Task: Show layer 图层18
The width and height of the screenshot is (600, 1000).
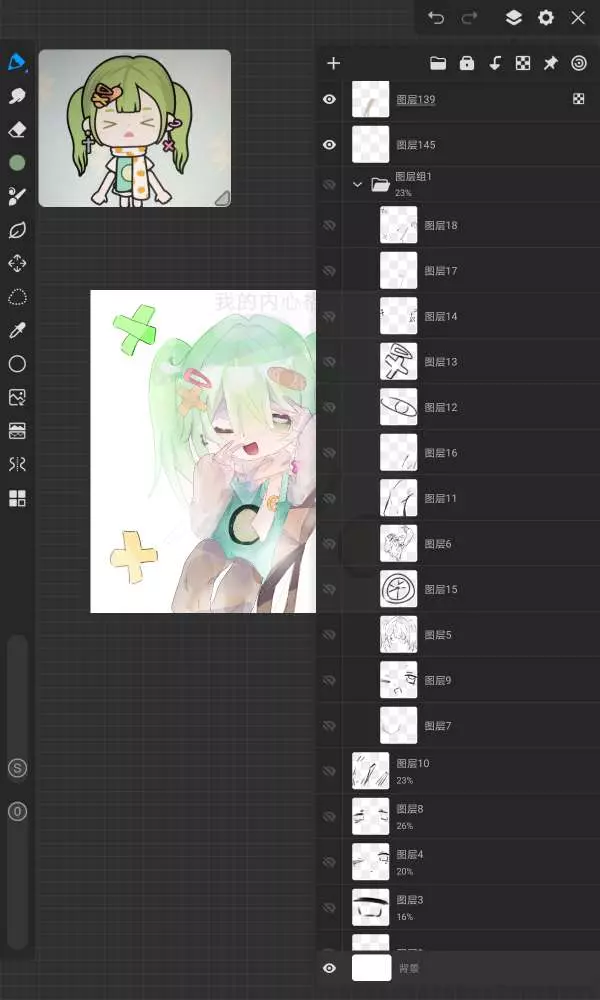Action: (329, 225)
